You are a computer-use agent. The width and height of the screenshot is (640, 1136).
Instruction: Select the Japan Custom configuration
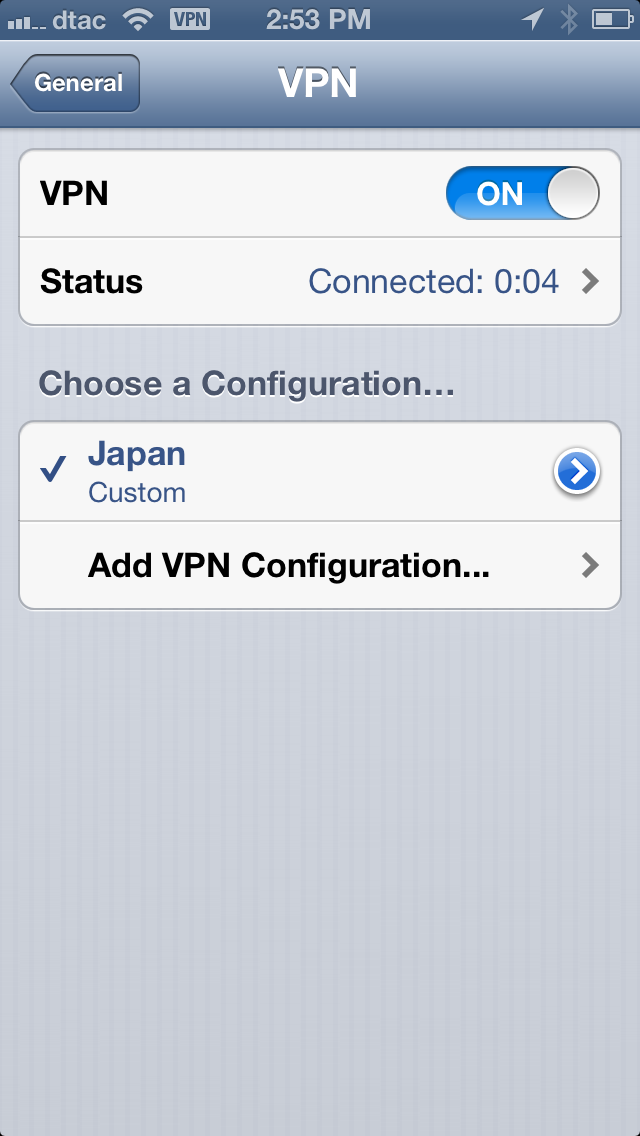[320, 472]
